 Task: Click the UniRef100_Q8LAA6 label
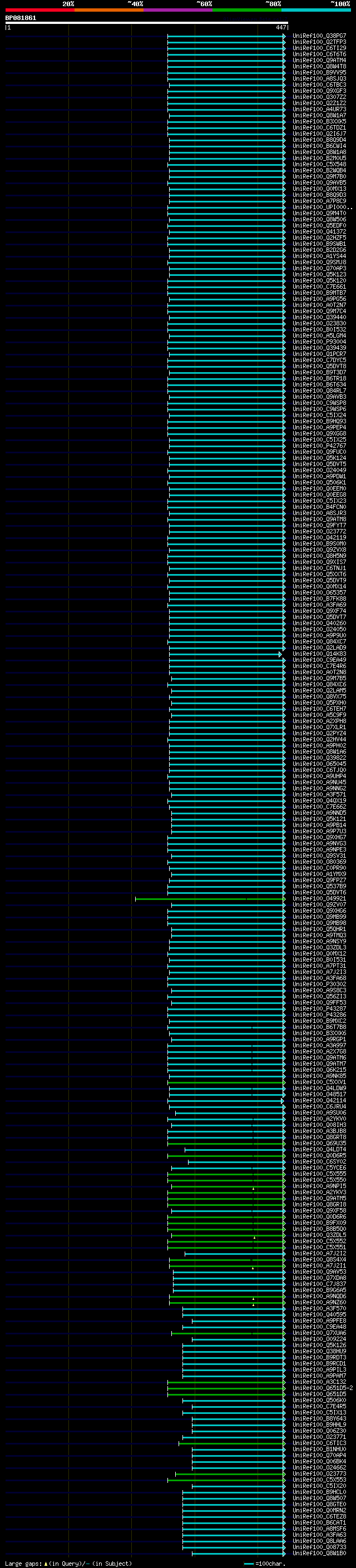(319, 1541)
